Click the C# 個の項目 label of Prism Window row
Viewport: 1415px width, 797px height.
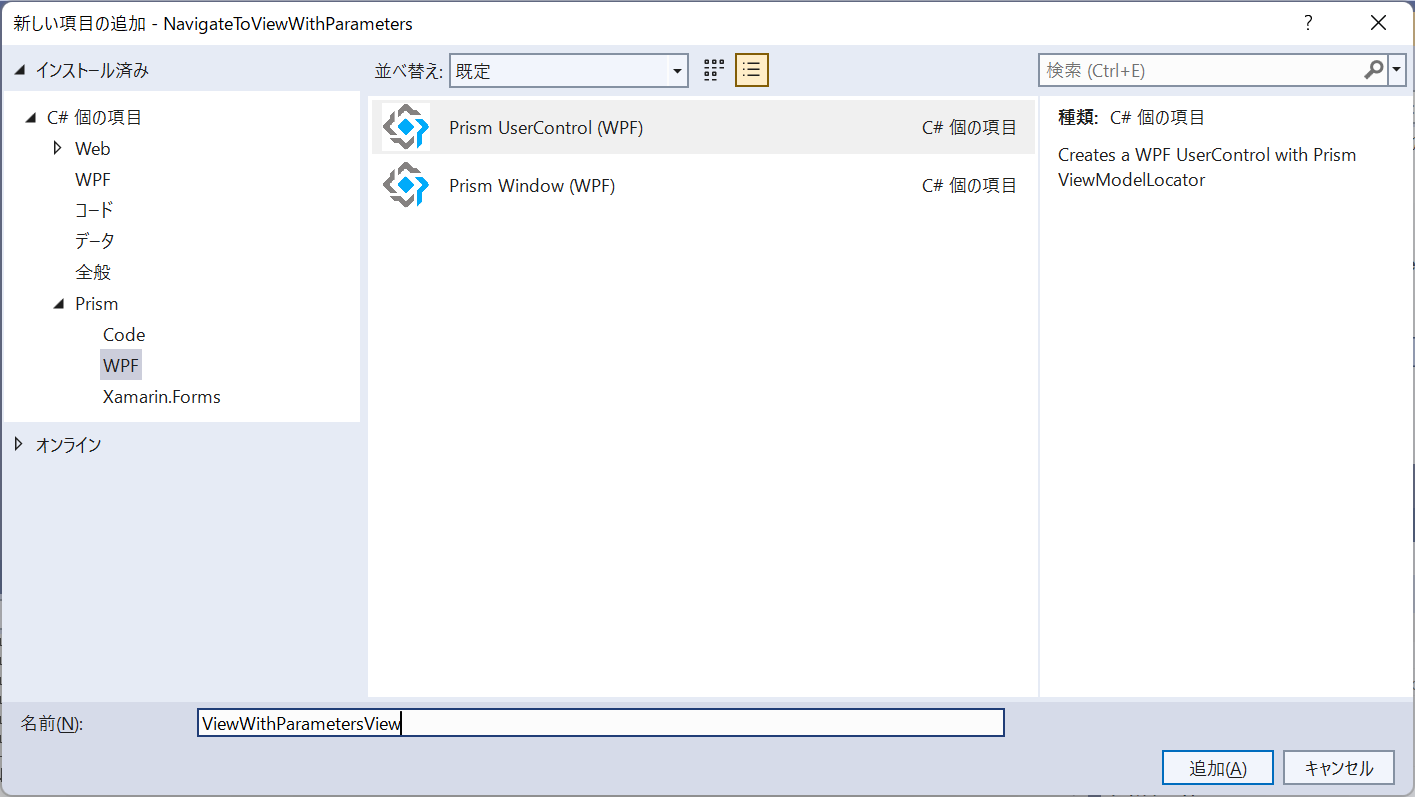(x=969, y=185)
